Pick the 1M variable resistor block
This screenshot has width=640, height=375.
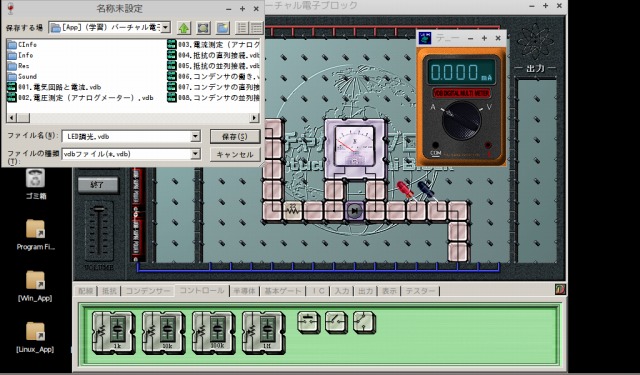click(x=263, y=332)
